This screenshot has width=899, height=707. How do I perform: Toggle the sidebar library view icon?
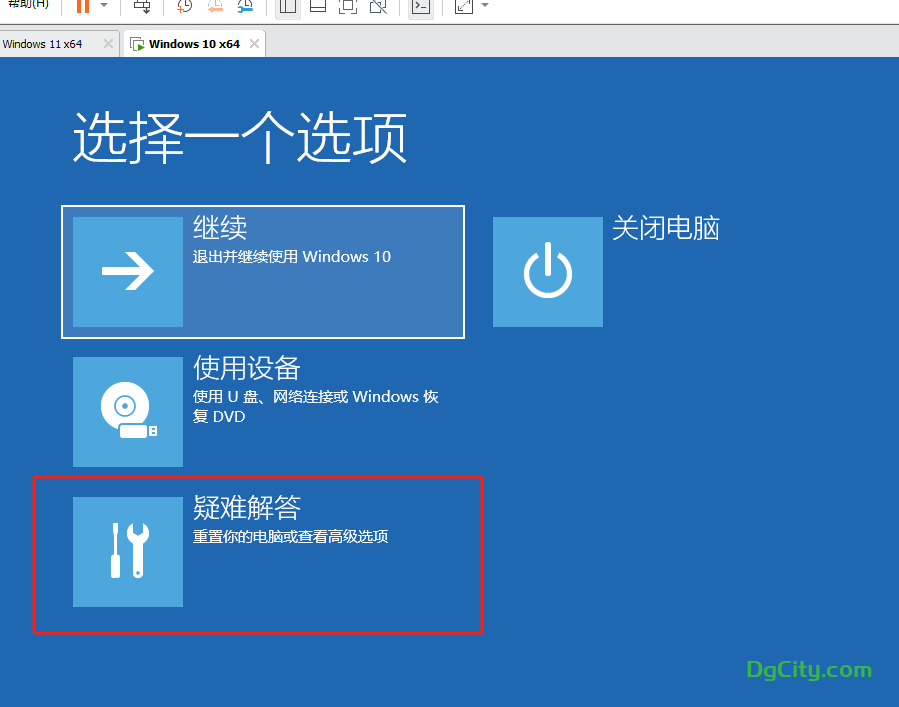(x=288, y=6)
